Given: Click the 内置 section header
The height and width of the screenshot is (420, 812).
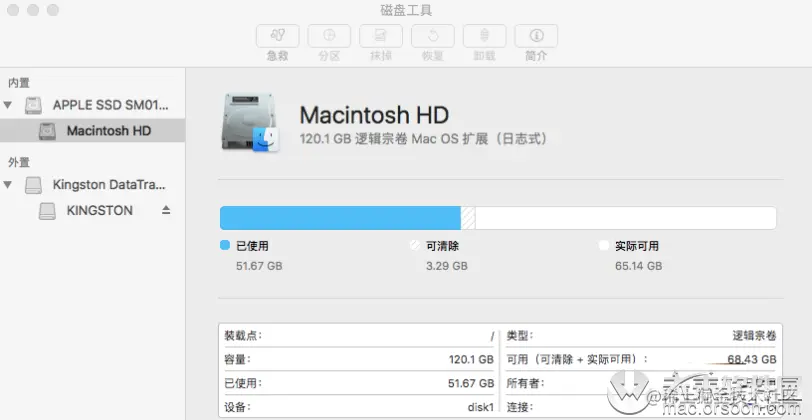Looking at the screenshot, I should (x=19, y=83).
